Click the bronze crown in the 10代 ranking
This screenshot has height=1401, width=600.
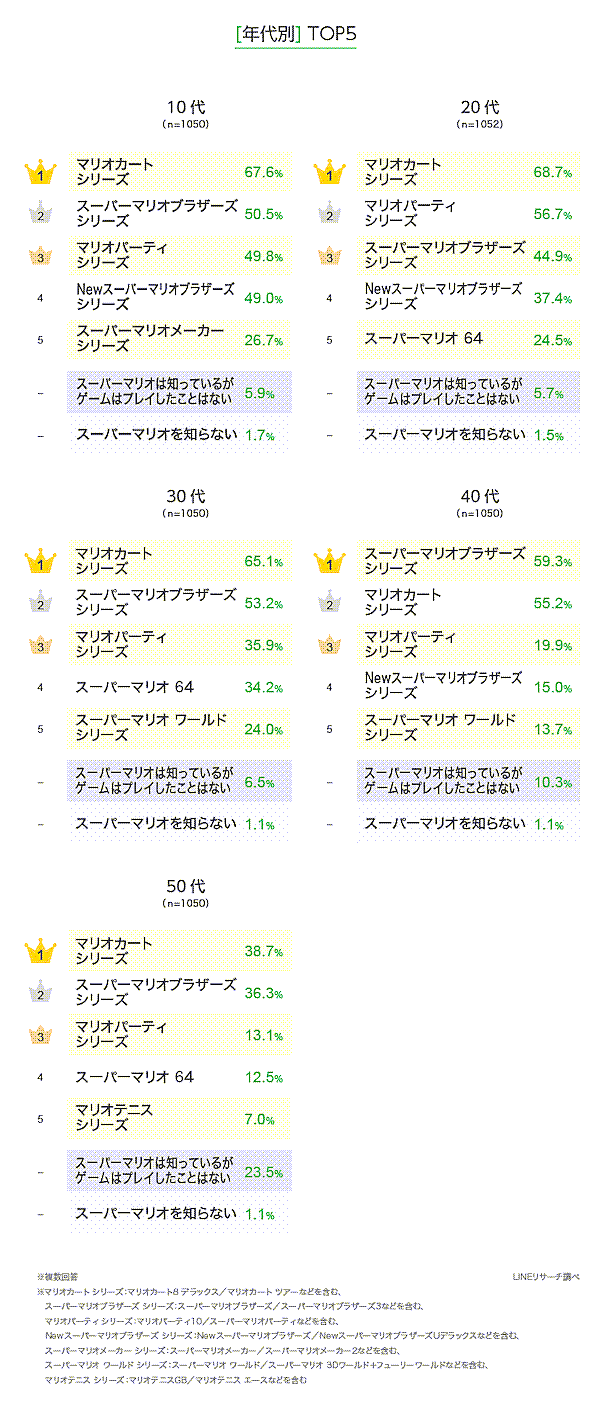41,256
